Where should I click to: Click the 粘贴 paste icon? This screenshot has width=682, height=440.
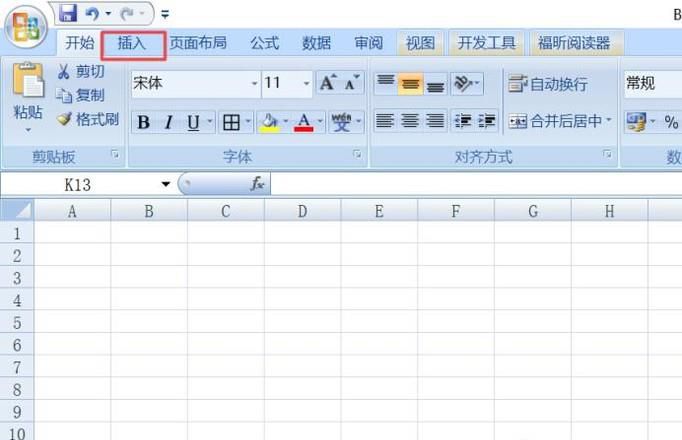pos(28,80)
